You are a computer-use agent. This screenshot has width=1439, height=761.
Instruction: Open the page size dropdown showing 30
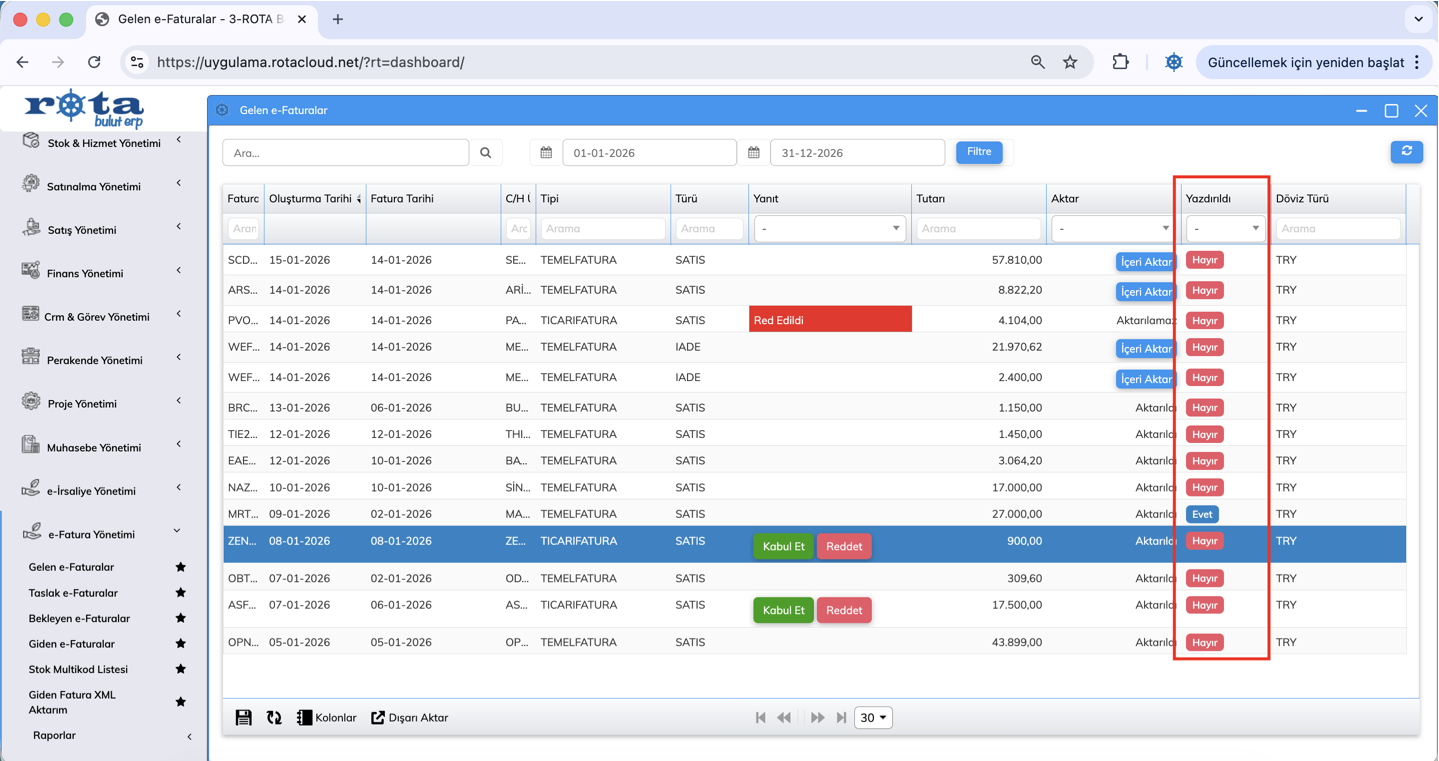click(873, 718)
